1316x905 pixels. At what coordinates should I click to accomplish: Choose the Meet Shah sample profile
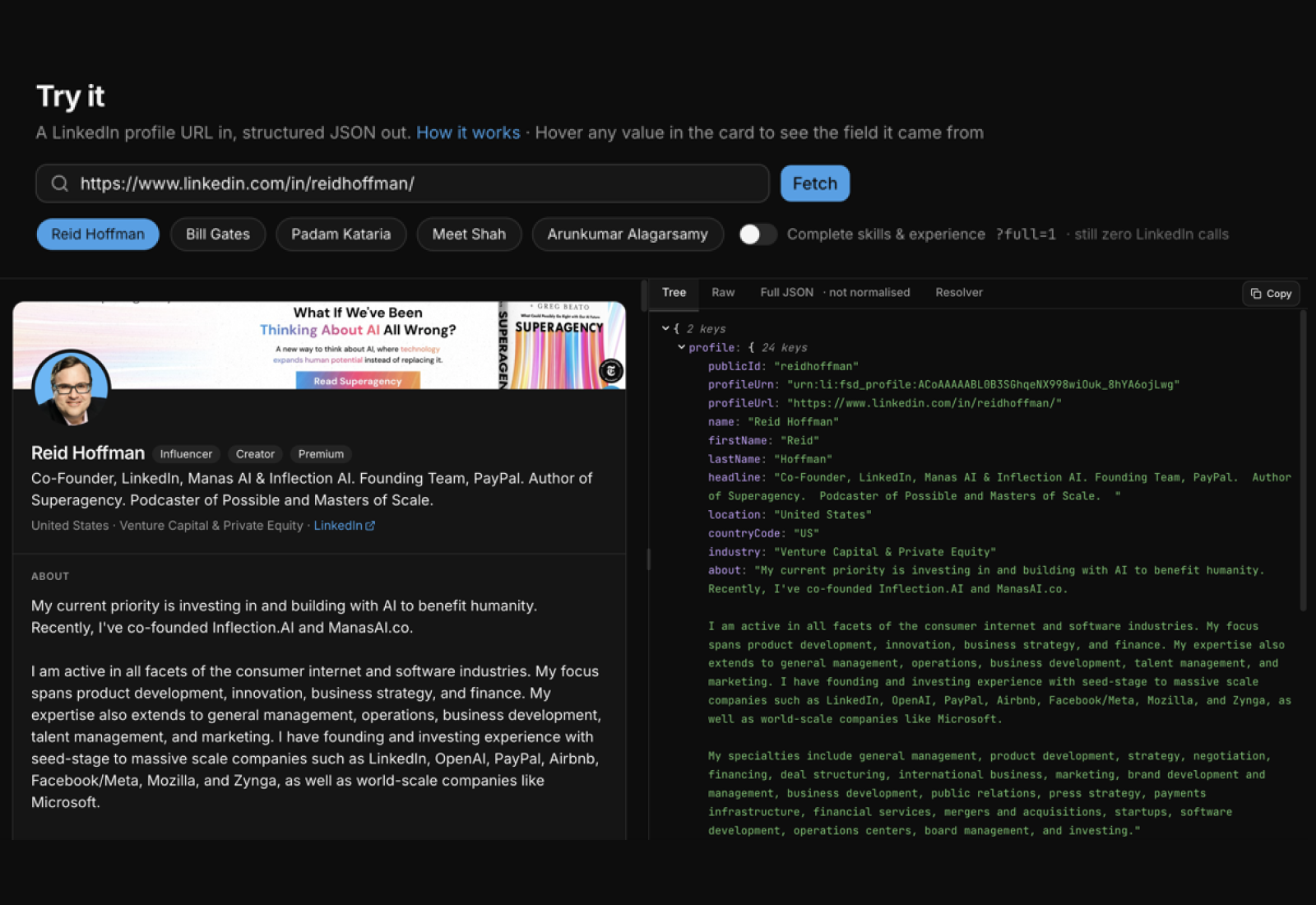[x=469, y=234]
